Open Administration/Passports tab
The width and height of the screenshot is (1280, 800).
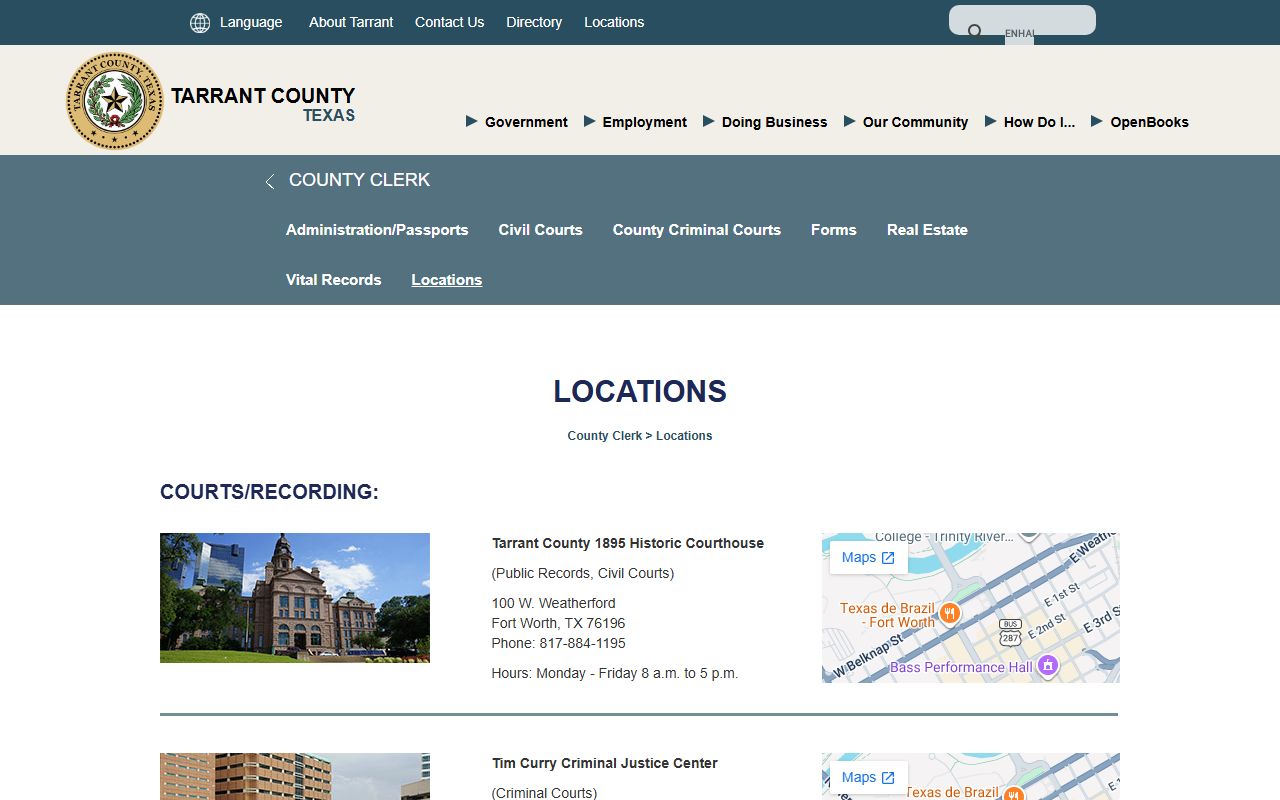pyautogui.click(x=377, y=230)
